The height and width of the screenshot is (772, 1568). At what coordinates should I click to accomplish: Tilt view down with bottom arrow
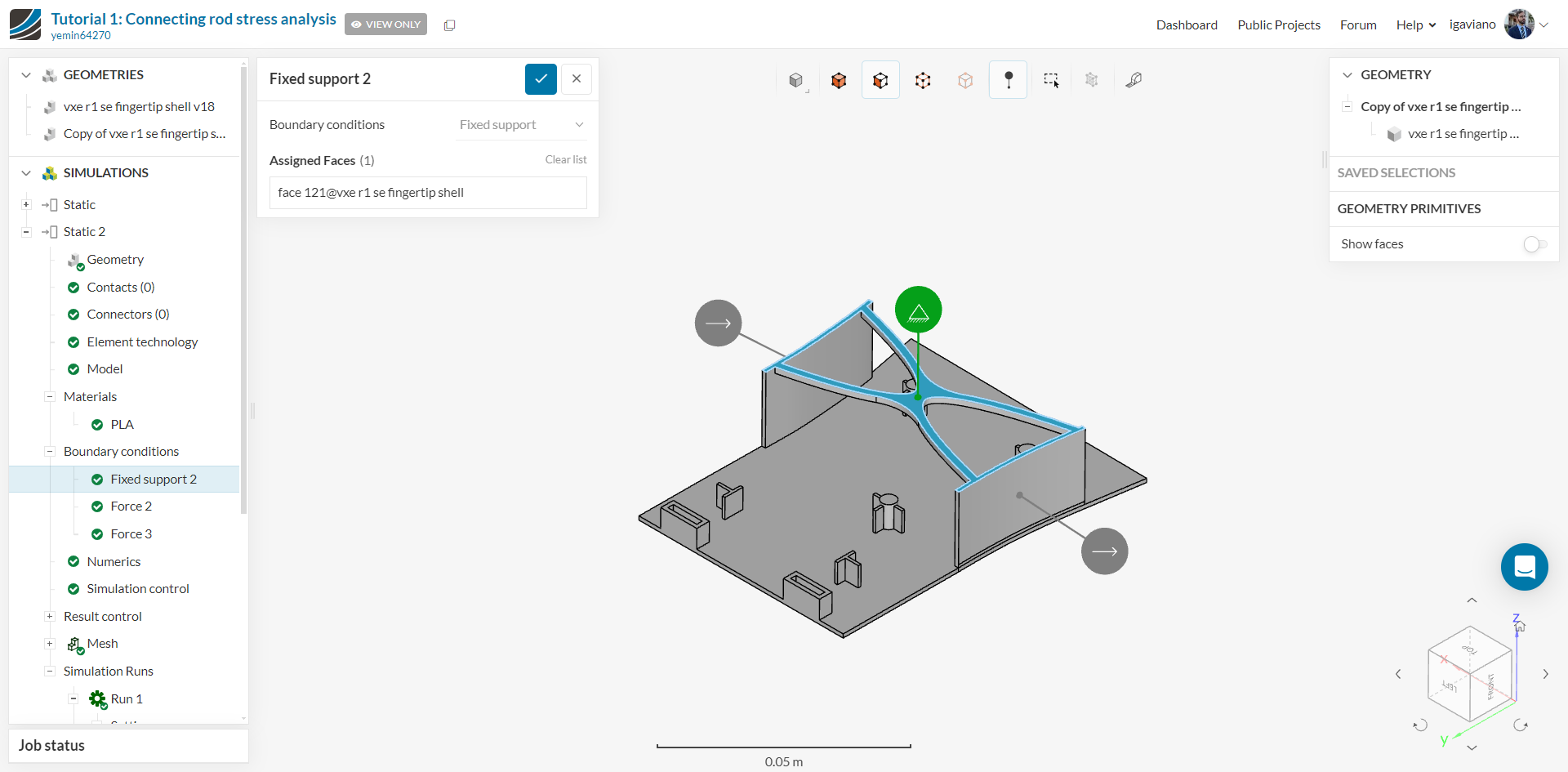click(1472, 747)
